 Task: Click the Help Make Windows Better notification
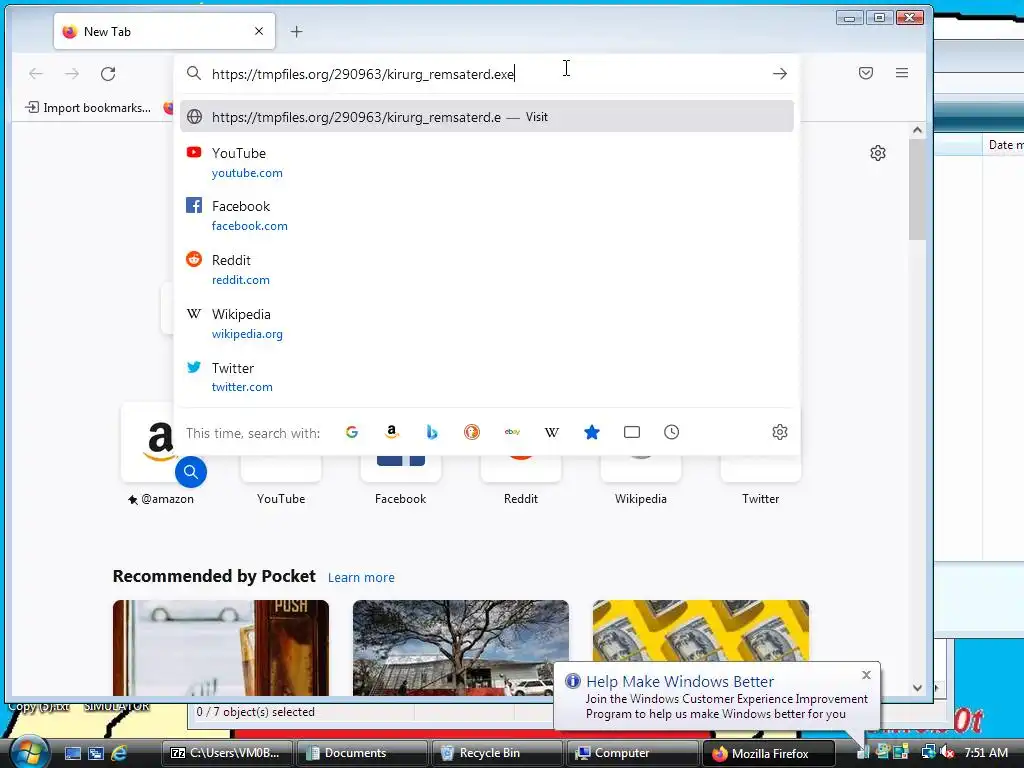pos(716,697)
